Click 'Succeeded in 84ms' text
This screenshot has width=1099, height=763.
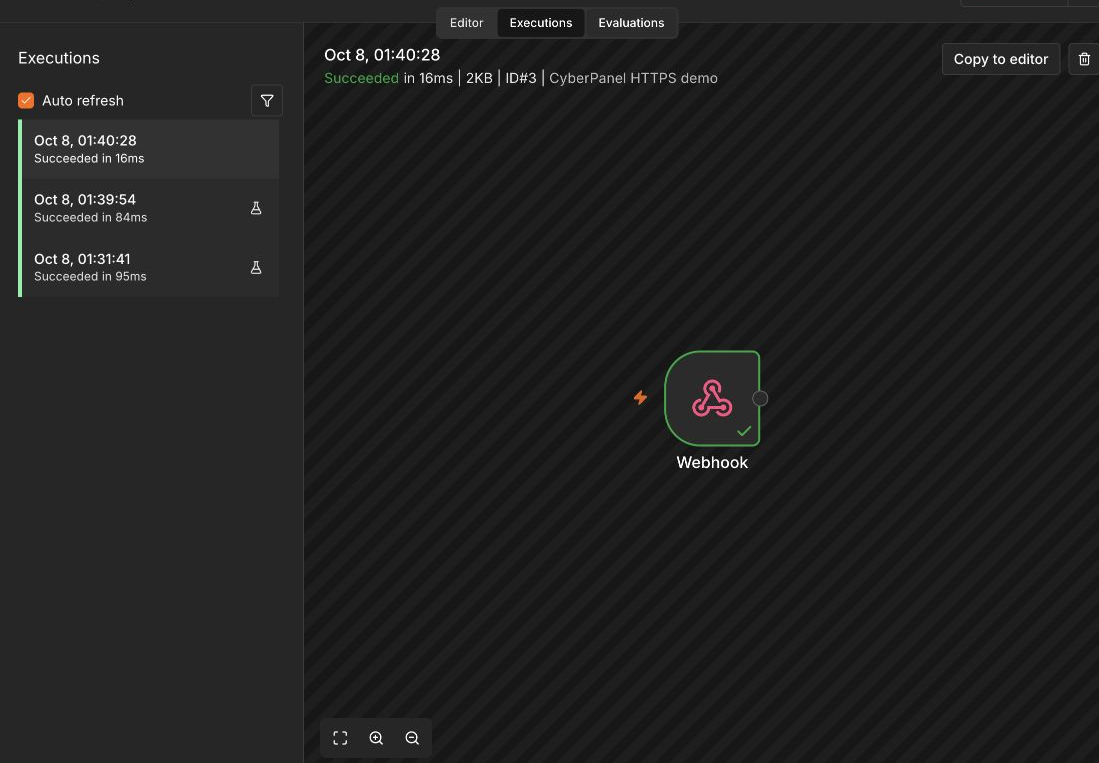coord(90,218)
